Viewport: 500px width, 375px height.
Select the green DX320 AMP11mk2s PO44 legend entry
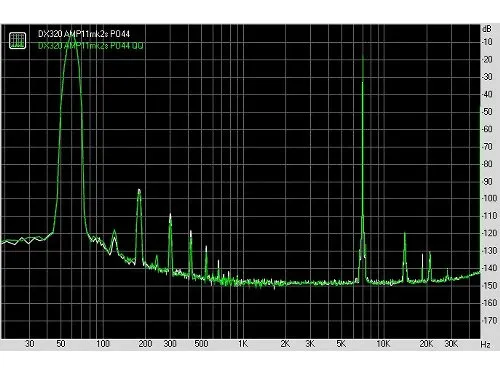90,46
